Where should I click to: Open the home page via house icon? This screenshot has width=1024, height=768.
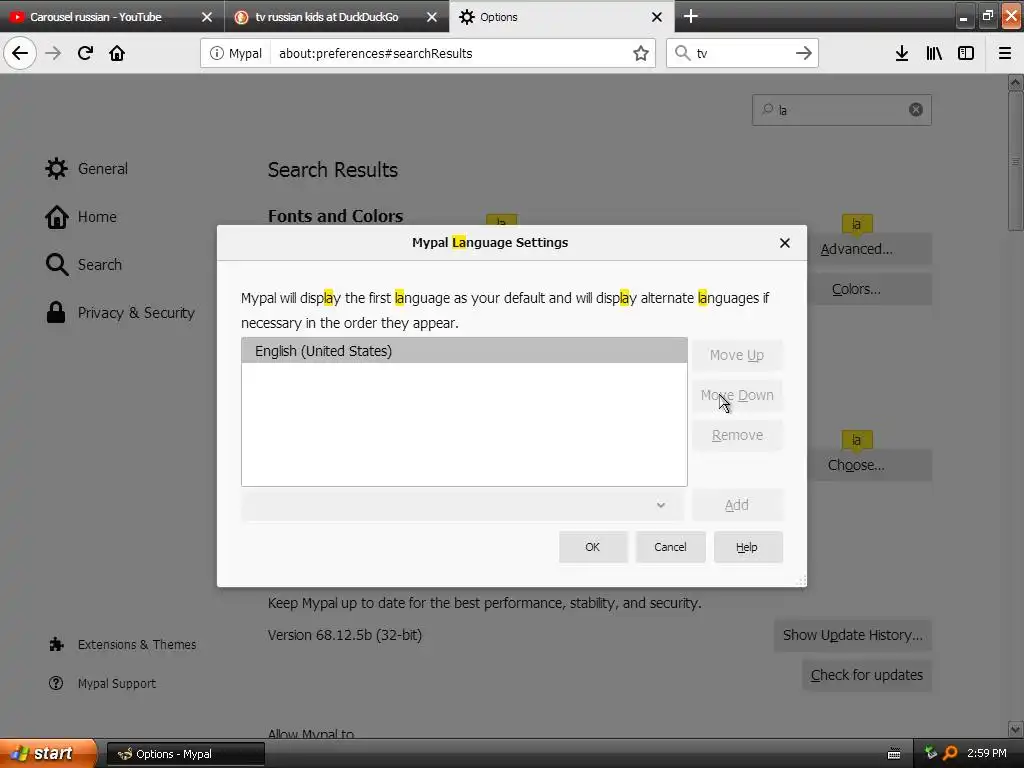tap(117, 53)
